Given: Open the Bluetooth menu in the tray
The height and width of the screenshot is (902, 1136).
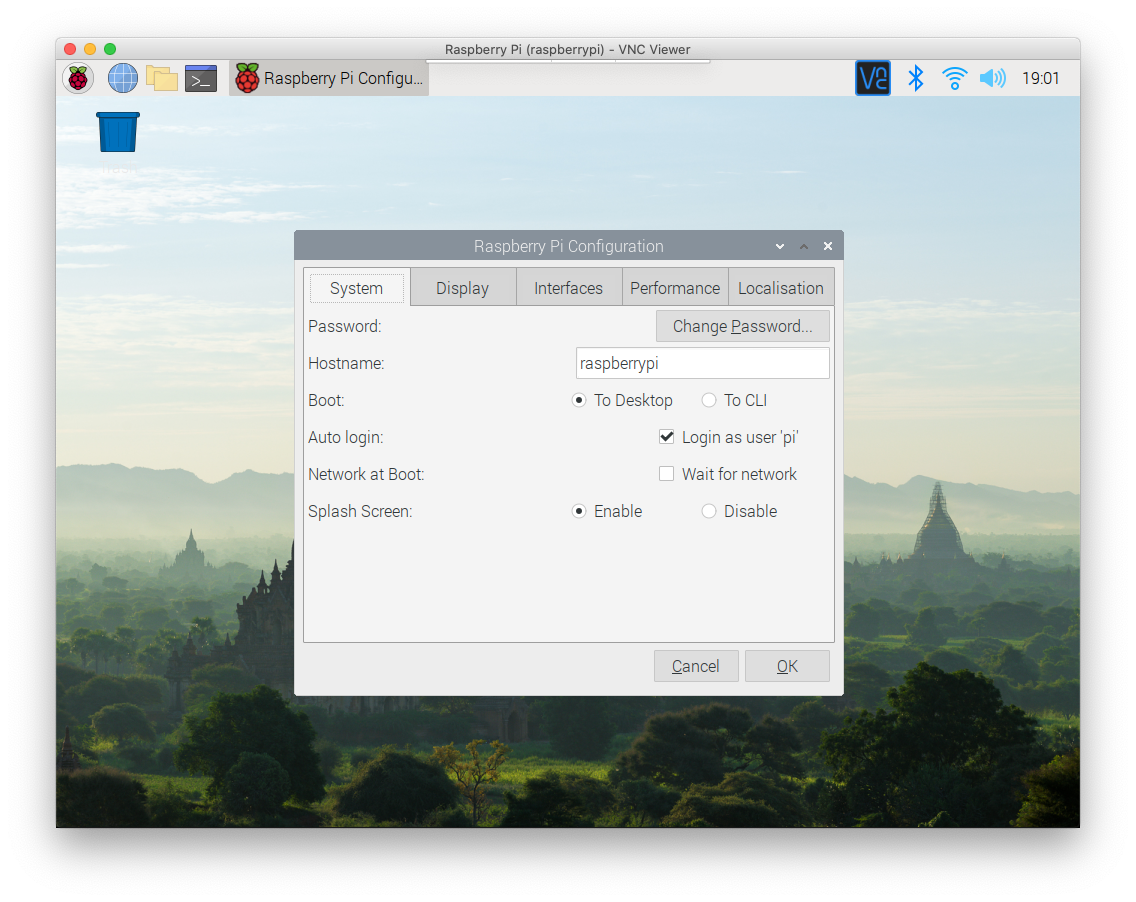Looking at the screenshot, I should coord(916,78).
